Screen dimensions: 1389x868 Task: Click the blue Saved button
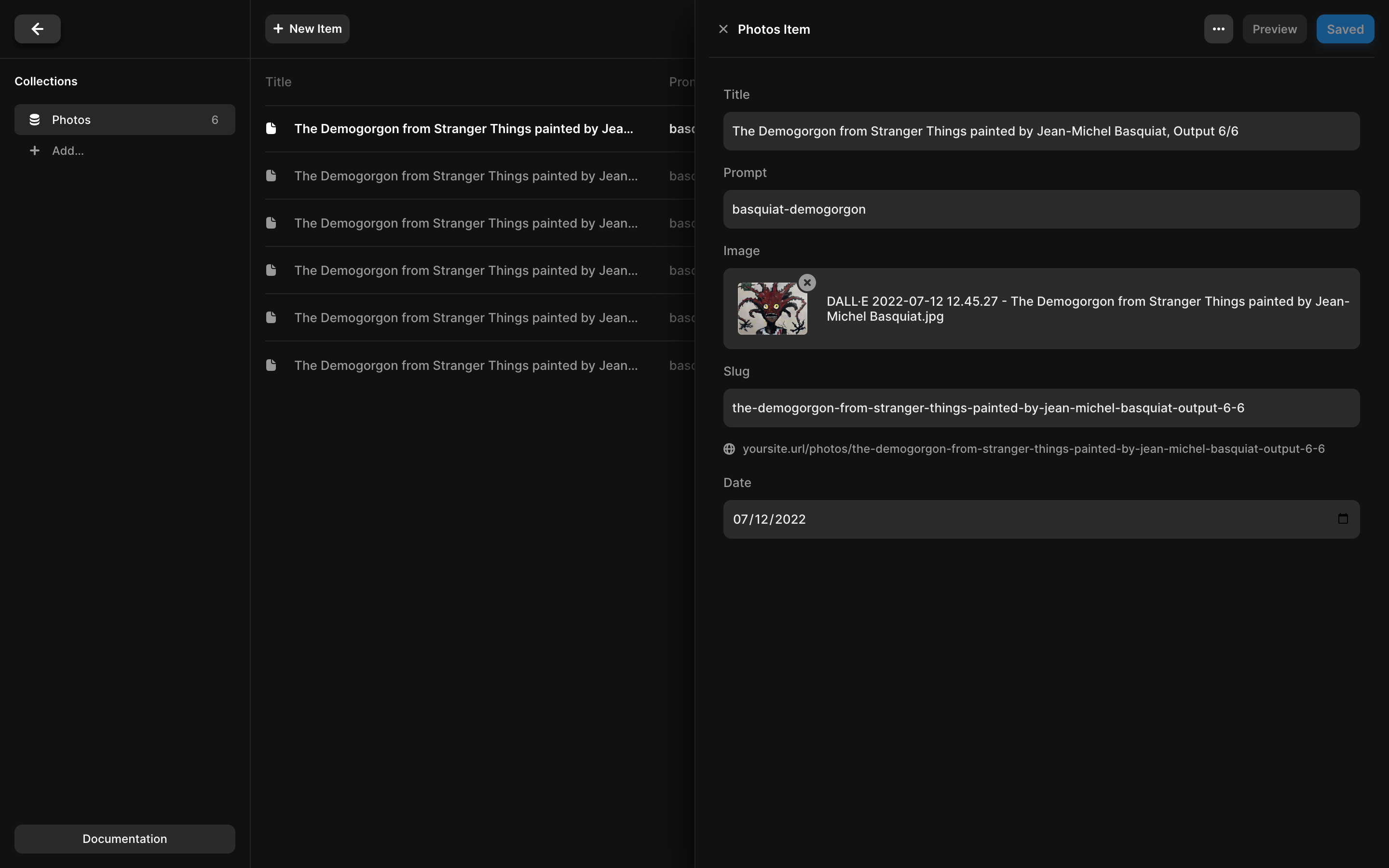pyautogui.click(x=1345, y=29)
